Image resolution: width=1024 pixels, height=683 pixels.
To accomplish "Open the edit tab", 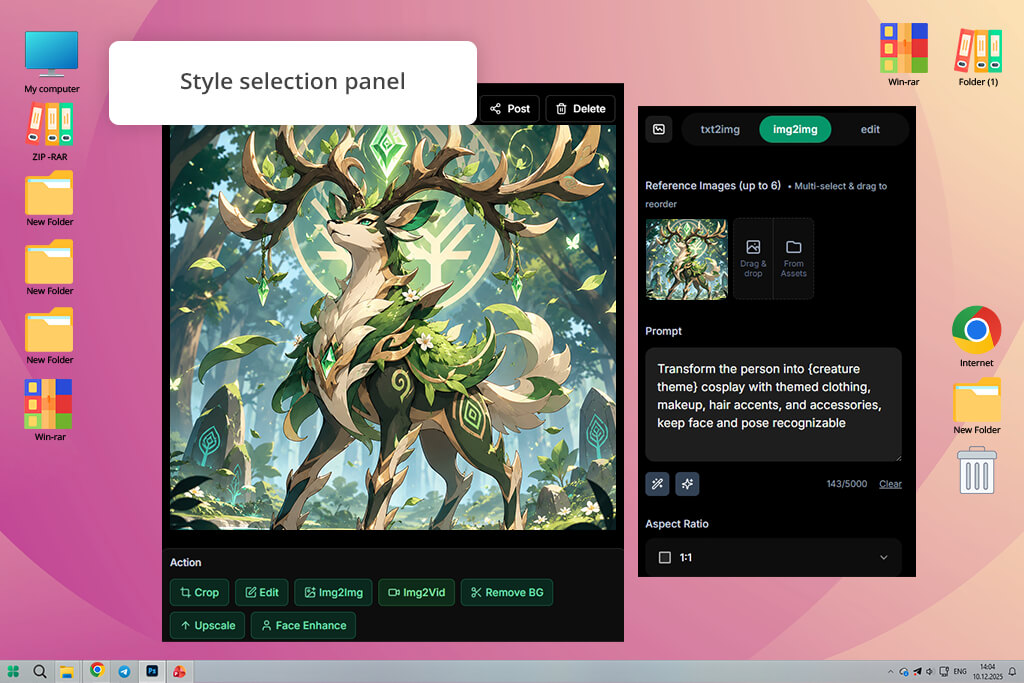I will coord(870,129).
